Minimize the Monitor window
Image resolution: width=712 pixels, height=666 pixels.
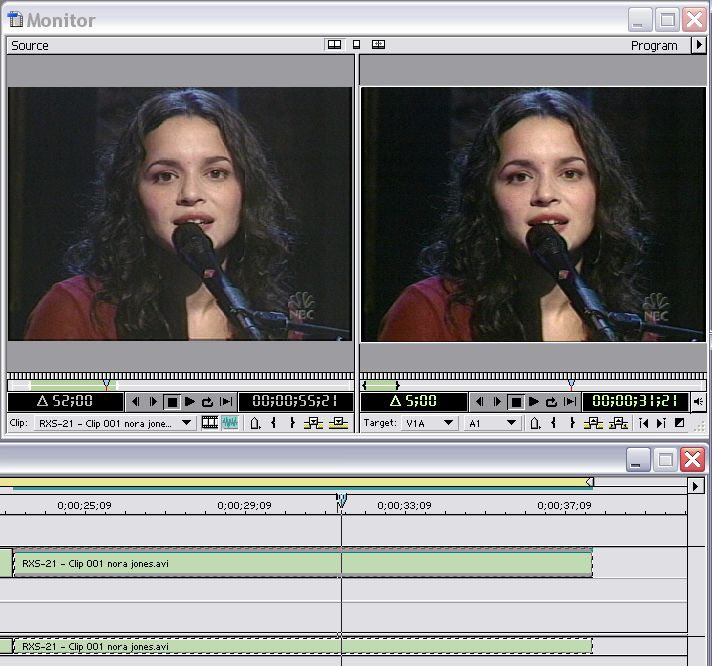coord(640,20)
